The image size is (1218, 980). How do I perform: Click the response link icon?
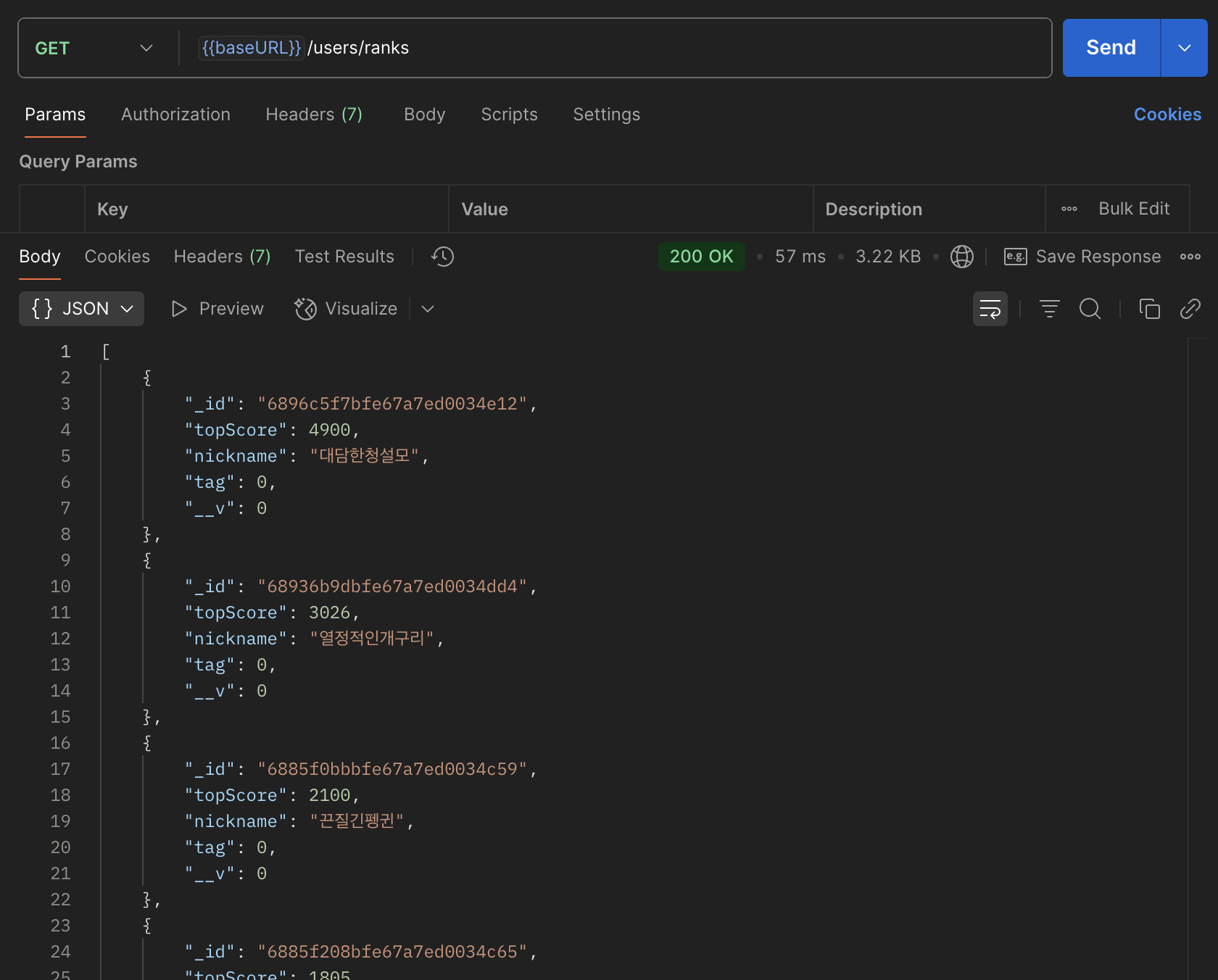tap(1190, 309)
